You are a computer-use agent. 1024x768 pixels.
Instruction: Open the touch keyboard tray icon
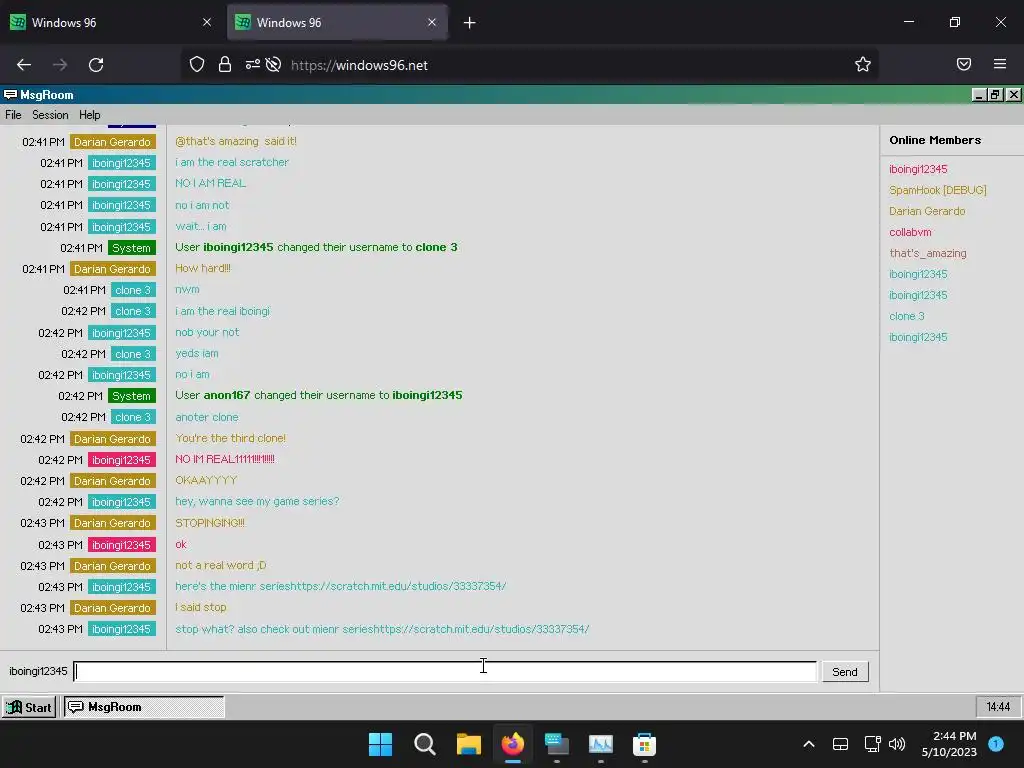tap(840, 744)
